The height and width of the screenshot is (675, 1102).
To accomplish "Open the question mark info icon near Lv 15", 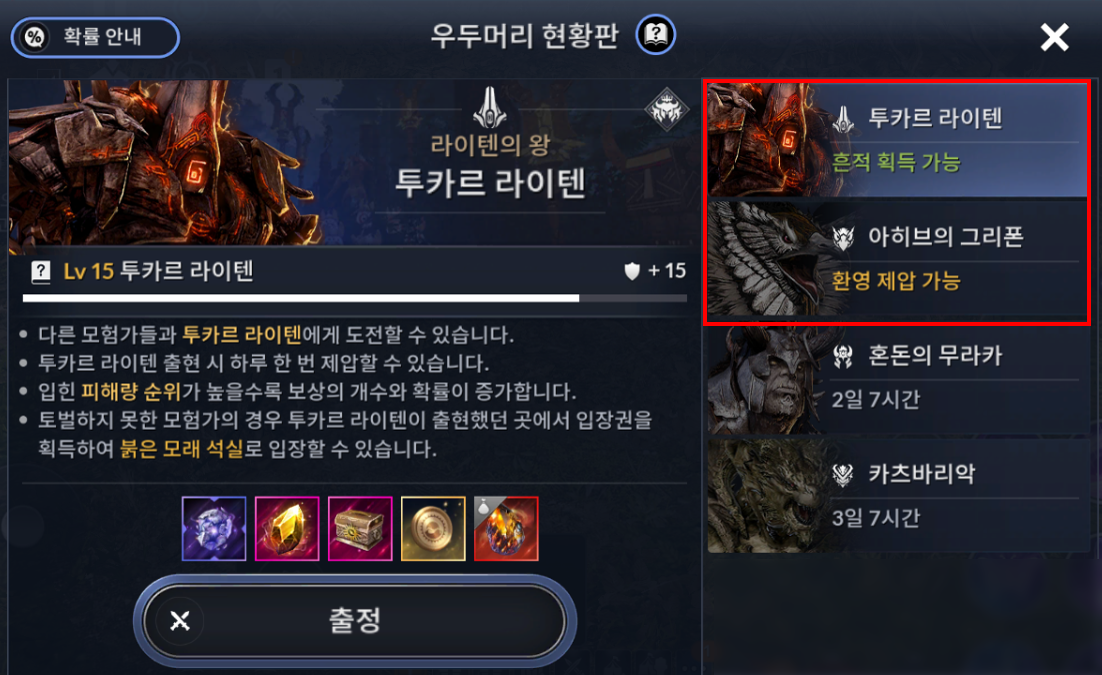I will [x=41, y=271].
